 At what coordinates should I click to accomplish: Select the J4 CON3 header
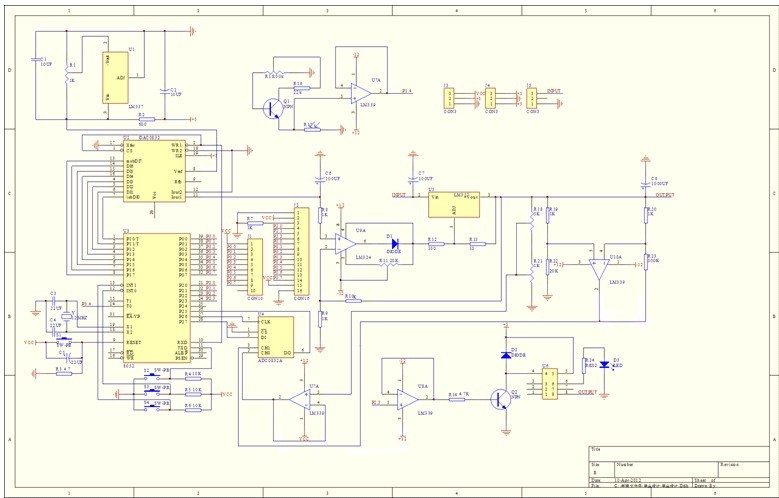pos(490,98)
